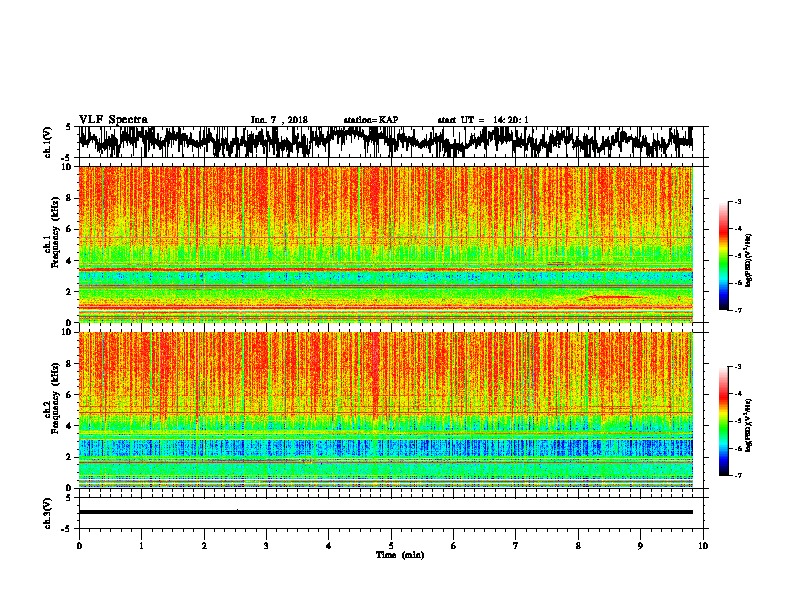Click the time axis tick label "2"
Viewport: 792px width, 612px height.
[204, 546]
